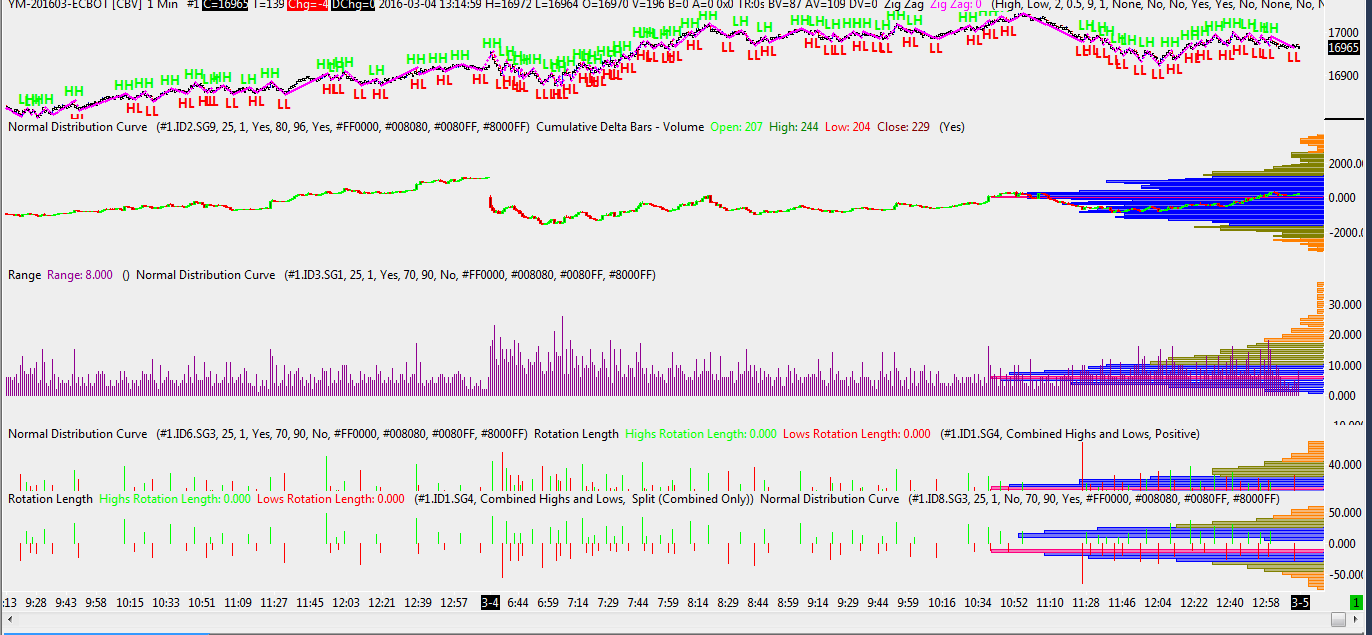1372x635 pixels.
Task: Click the 10.000 scale value in Range panel
Action: click(1345, 366)
